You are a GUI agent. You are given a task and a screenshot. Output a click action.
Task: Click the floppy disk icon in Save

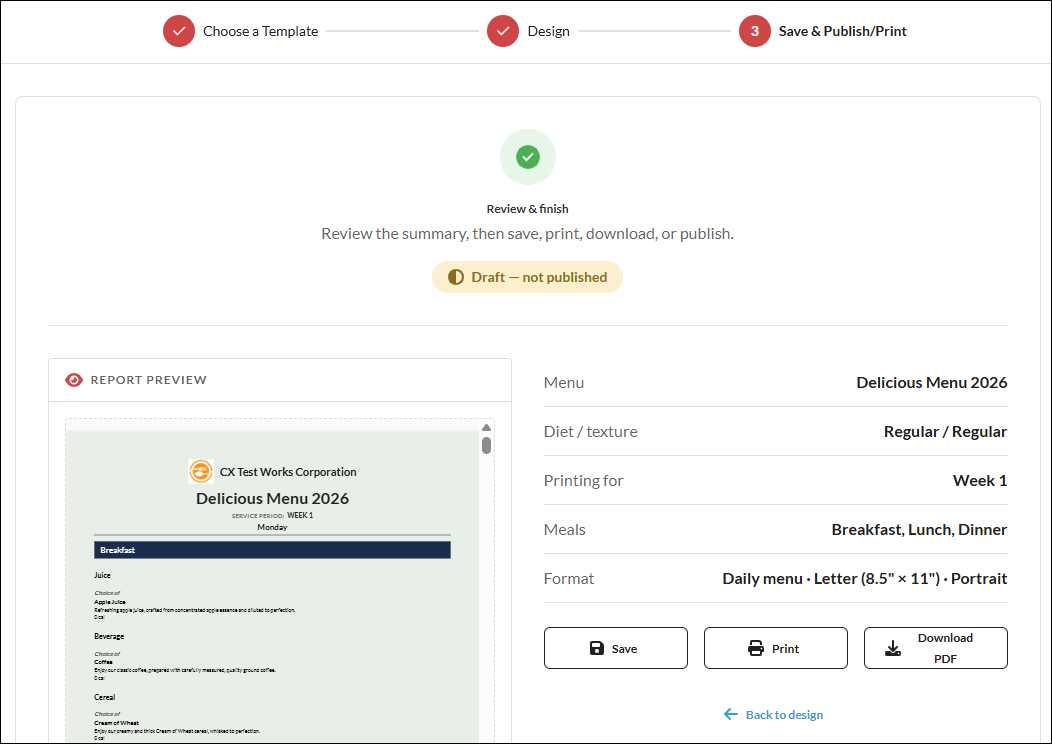596,648
